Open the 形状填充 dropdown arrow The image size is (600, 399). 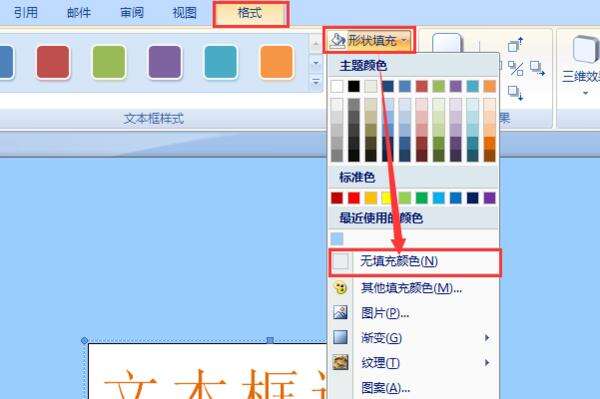click(404, 40)
